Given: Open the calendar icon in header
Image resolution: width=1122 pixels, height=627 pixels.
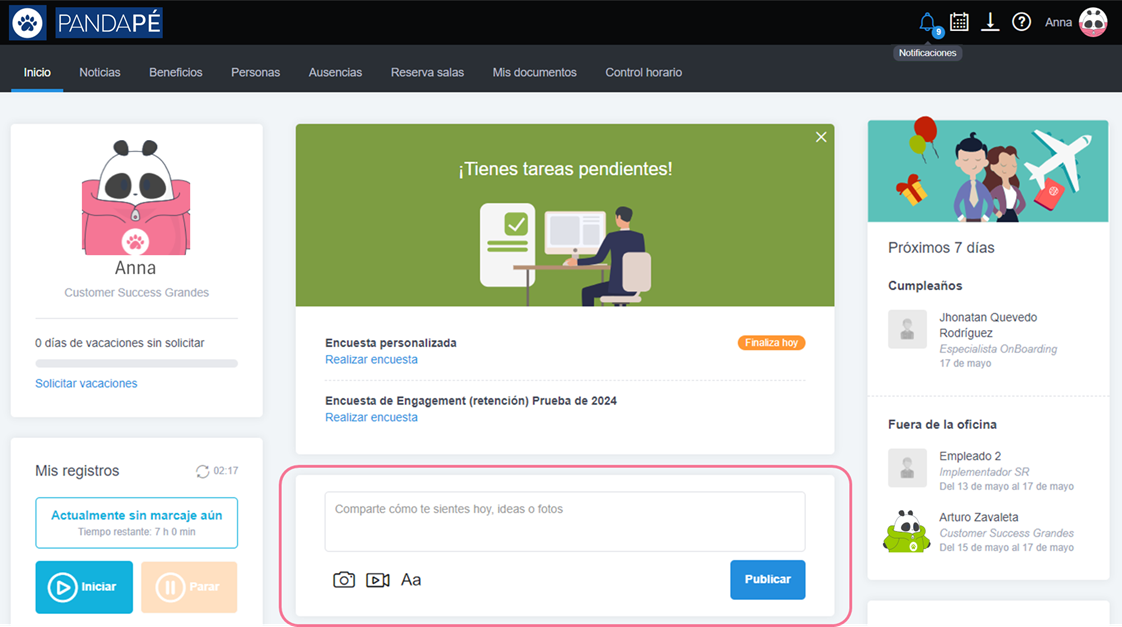Looking at the screenshot, I should coord(959,22).
